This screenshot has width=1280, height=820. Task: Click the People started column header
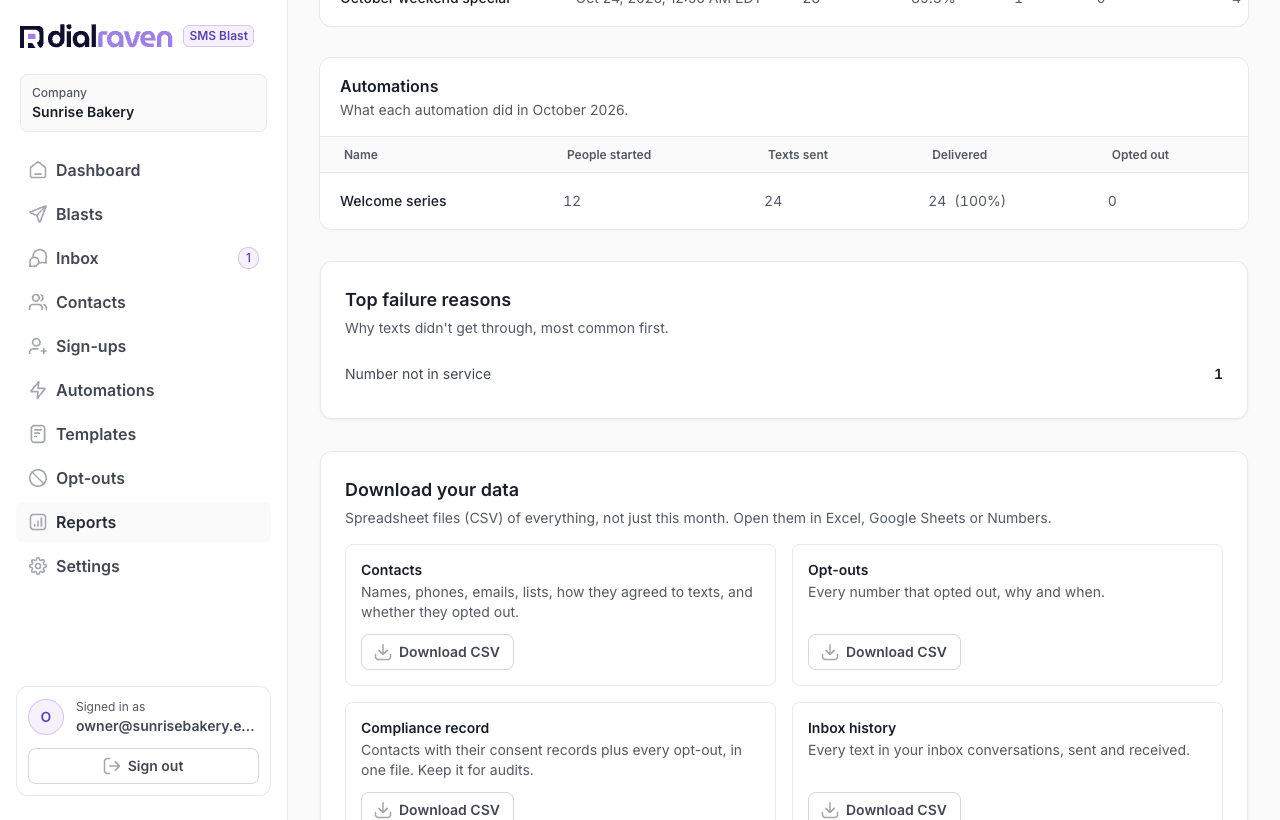tap(609, 155)
